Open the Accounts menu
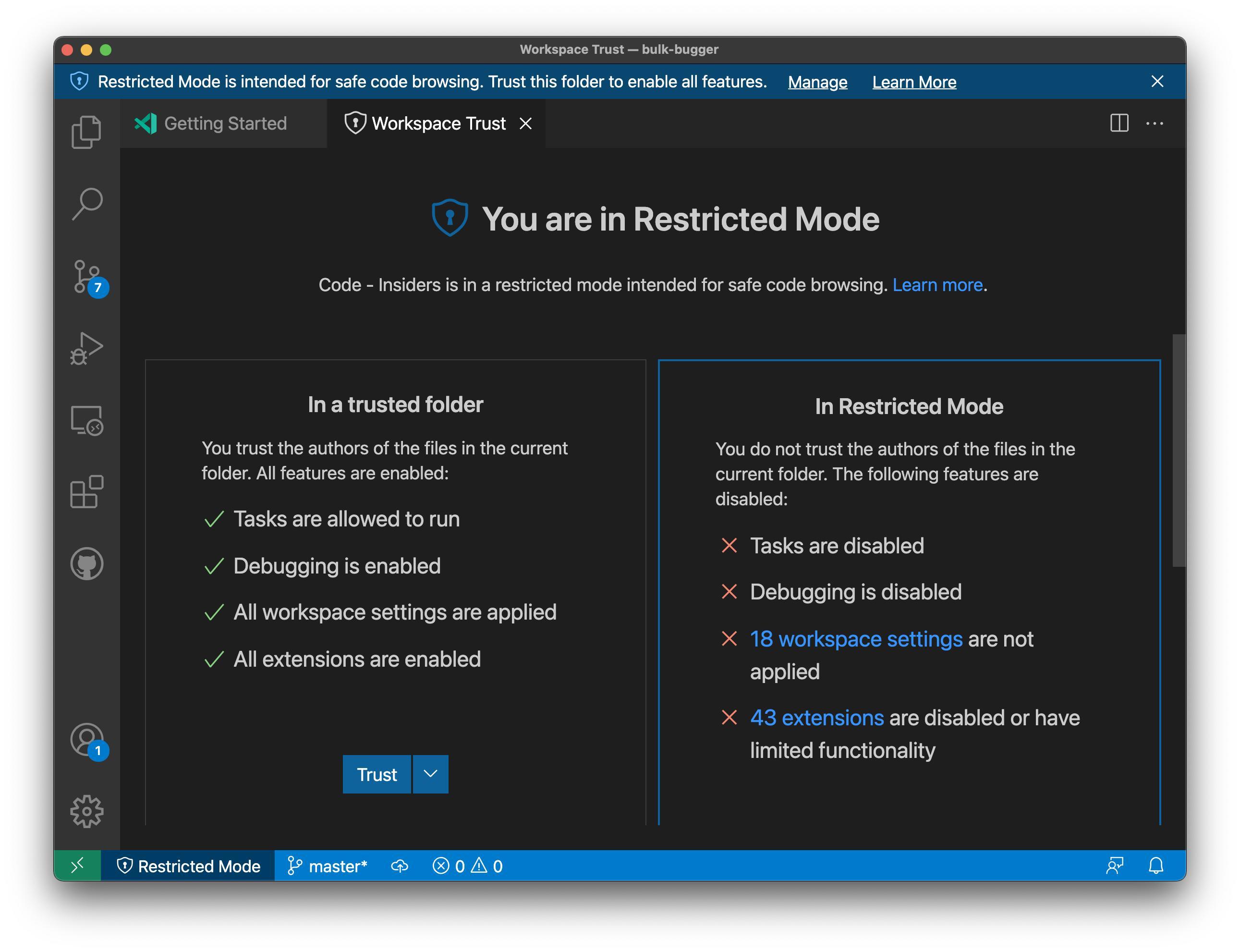Screen dimensions: 1240x952 pyautogui.click(x=88, y=741)
